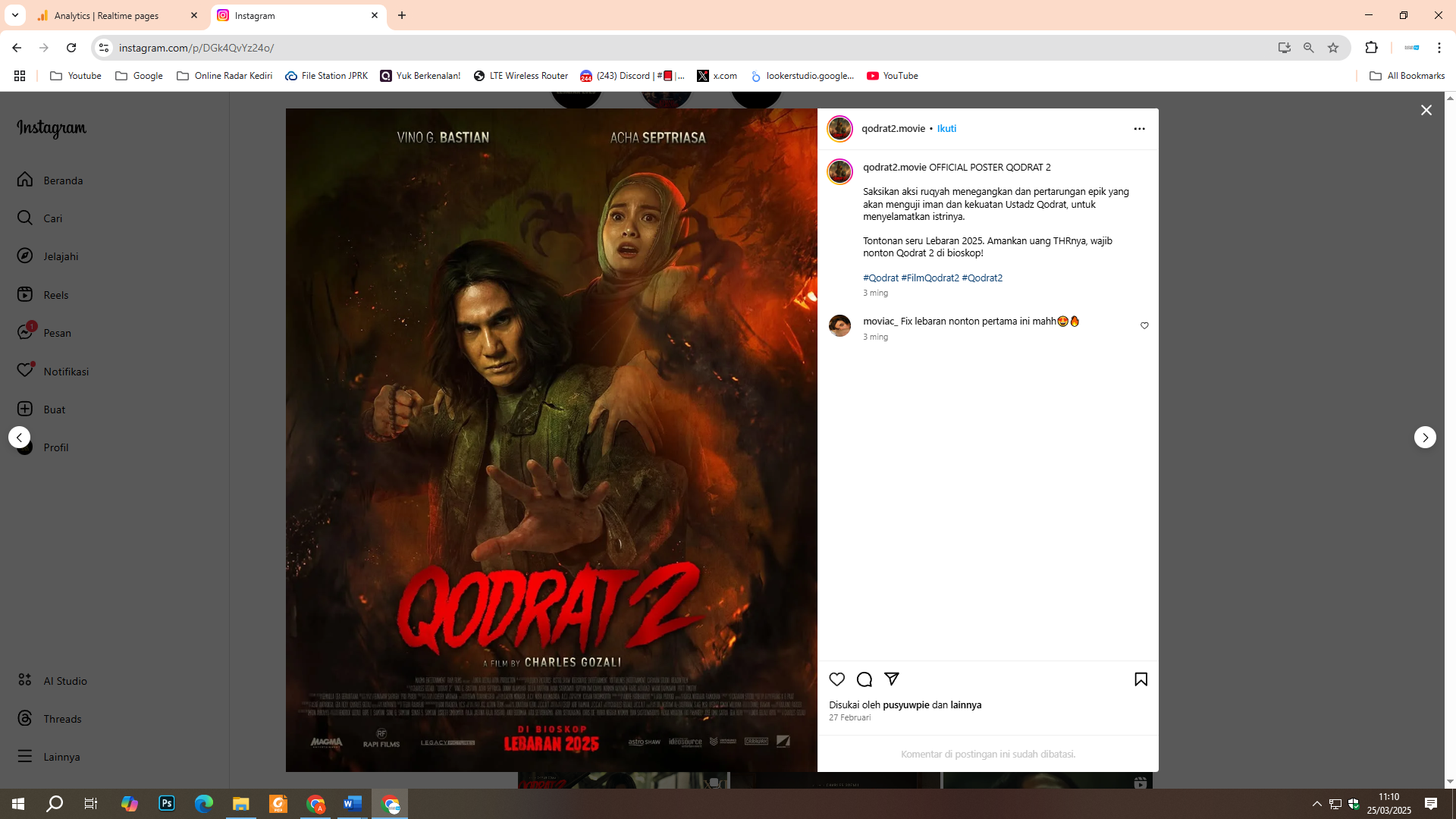The height and width of the screenshot is (819, 1456).
Task: Close the Instagram browser tab
Action: click(375, 15)
